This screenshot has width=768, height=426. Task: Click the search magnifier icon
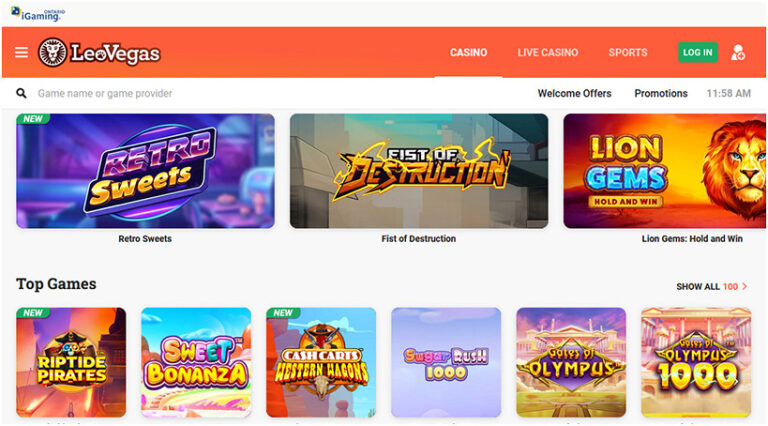(x=21, y=93)
